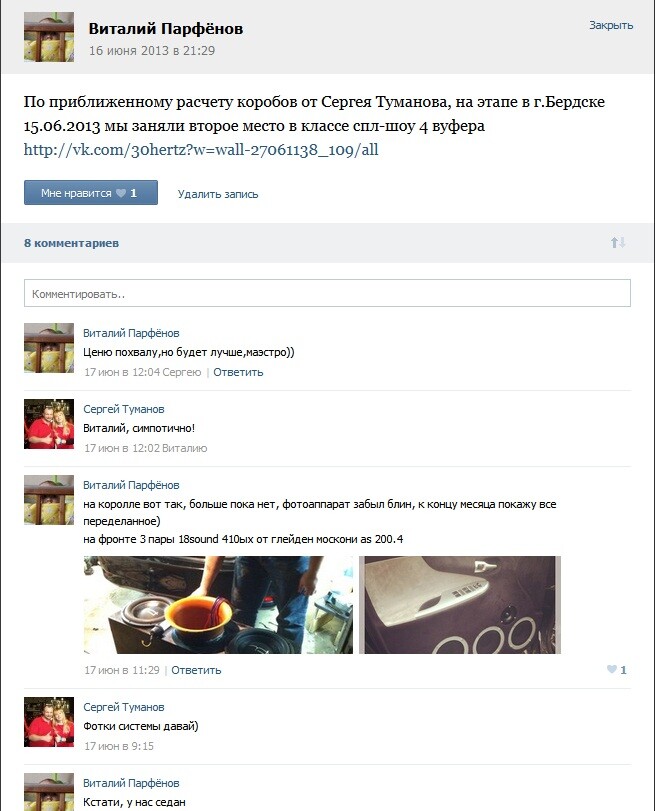Screen dimensions: 655x811
Task: Open the vk.com/30hertz wall link
Action: [201, 150]
